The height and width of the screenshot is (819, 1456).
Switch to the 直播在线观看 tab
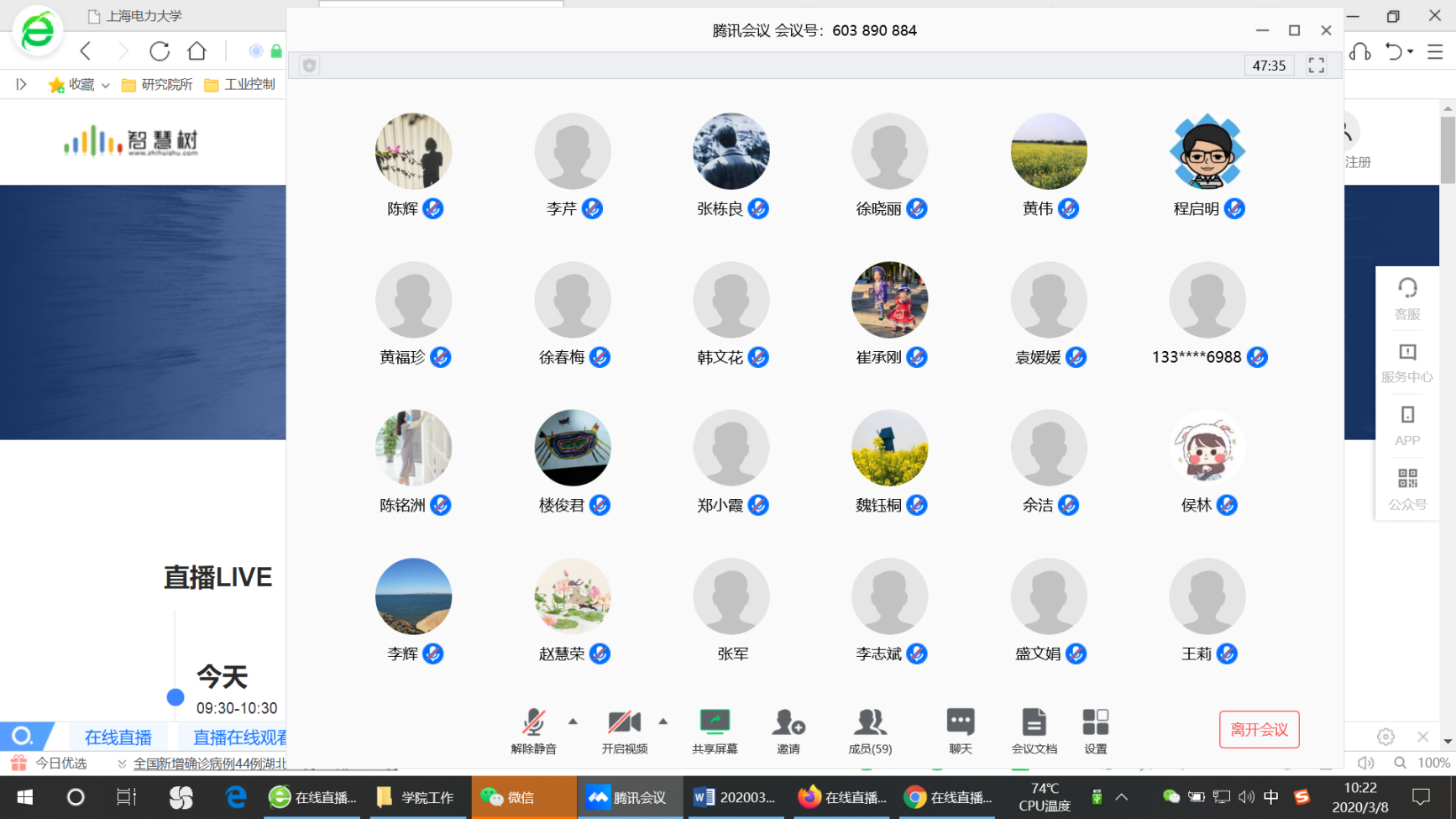click(x=239, y=738)
